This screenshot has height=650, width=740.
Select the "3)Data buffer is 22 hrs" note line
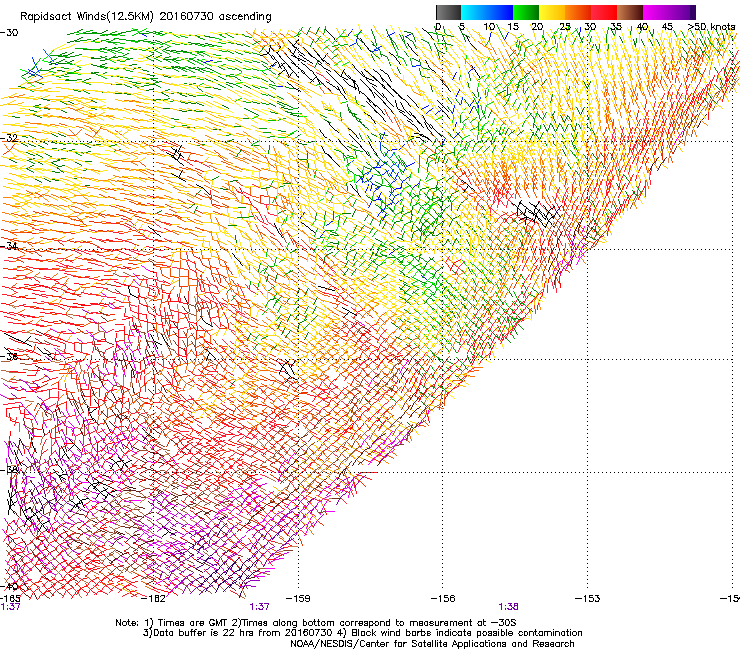pyautogui.click(x=362, y=633)
